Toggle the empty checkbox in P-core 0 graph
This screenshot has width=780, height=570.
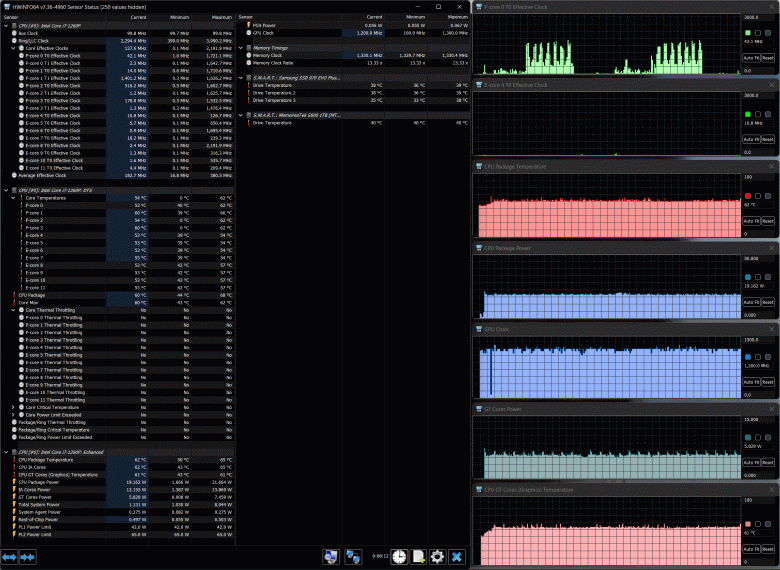point(758,33)
